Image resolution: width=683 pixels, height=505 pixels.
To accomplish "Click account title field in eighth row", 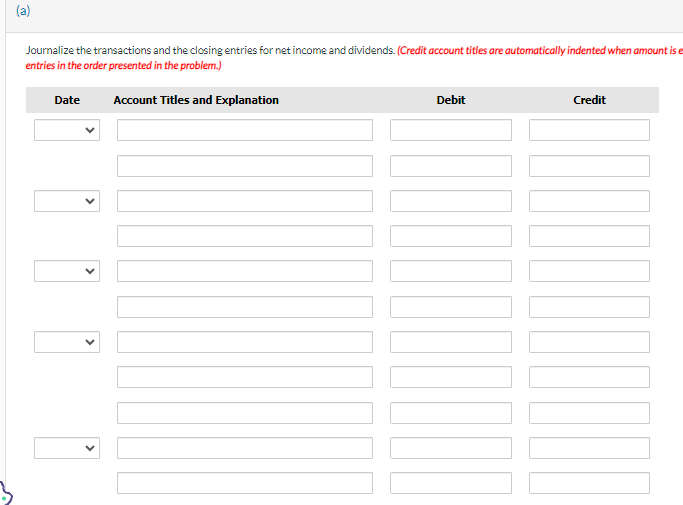I will coord(245,377).
